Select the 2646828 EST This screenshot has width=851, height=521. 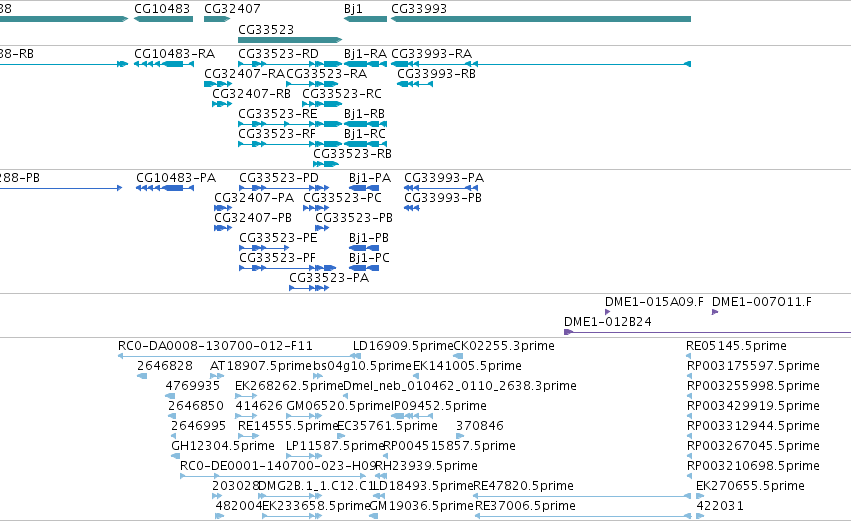click(x=142, y=377)
